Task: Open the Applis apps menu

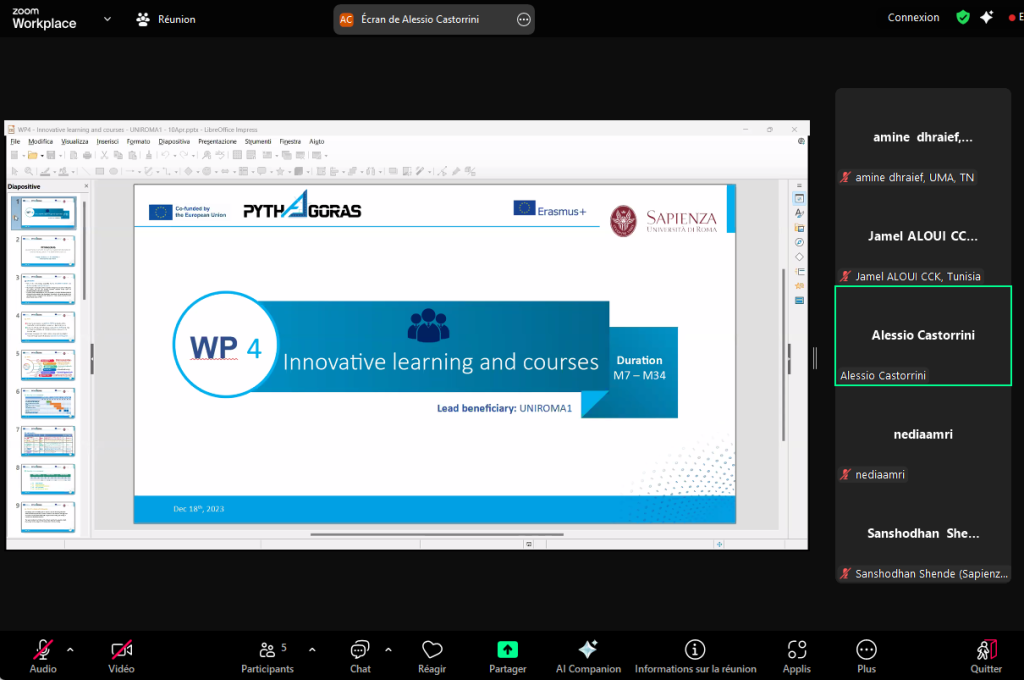Action: tap(796, 656)
